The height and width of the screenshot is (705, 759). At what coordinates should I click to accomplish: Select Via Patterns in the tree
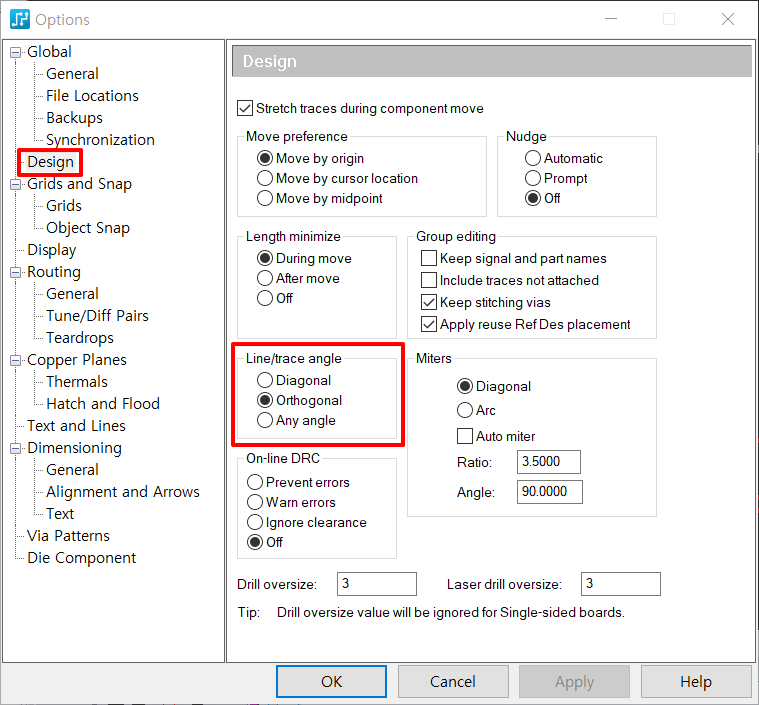tap(68, 536)
